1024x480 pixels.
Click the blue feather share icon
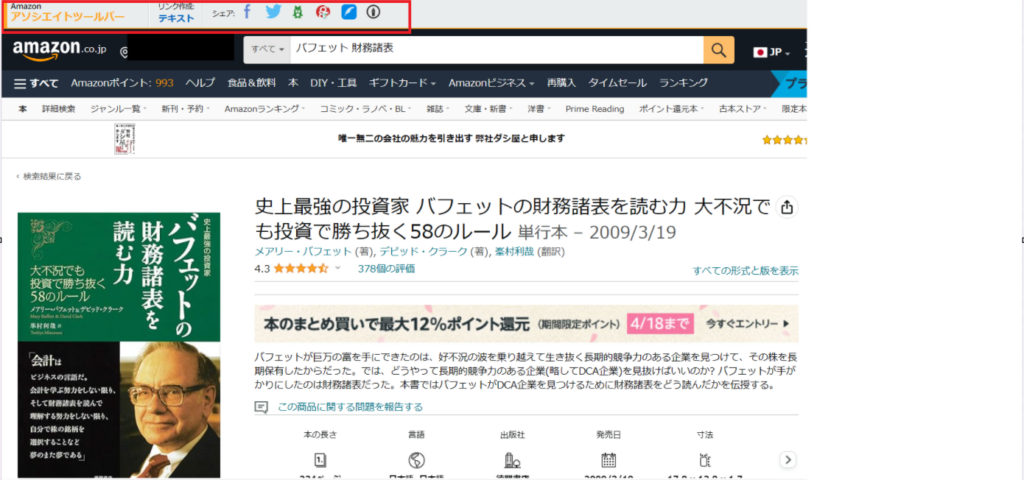coord(349,13)
